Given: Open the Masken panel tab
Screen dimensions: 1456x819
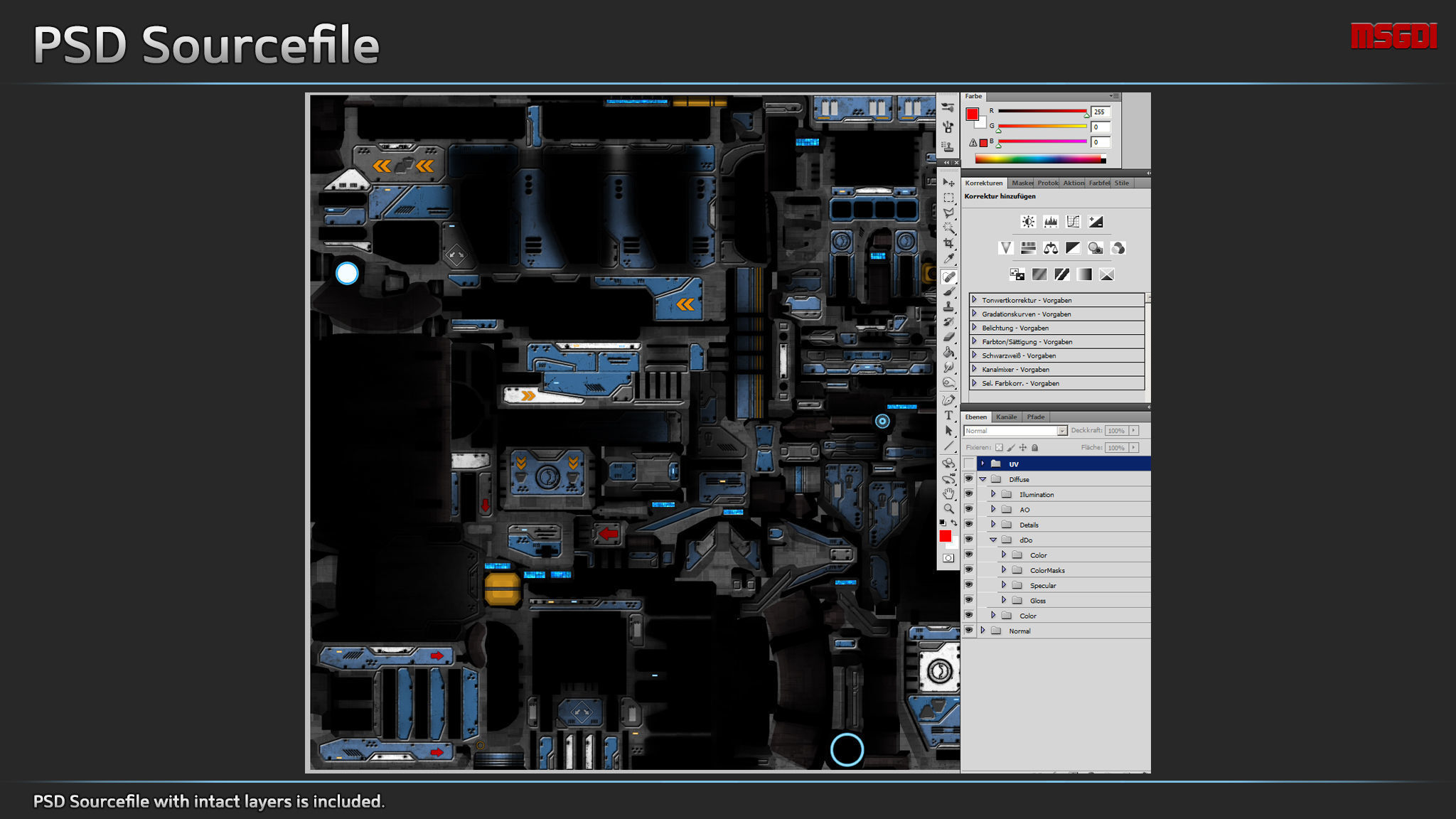Looking at the screenshot, I should click(x=1022, y=183).
